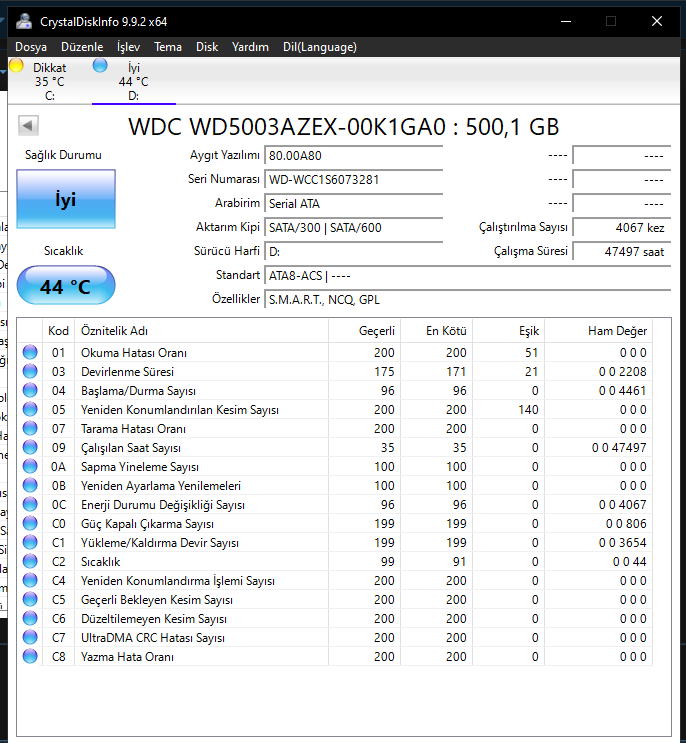Click the Öznitelik Adı column header
The image size is (686, 743).
pyautogui.click(x=201, y=331)
